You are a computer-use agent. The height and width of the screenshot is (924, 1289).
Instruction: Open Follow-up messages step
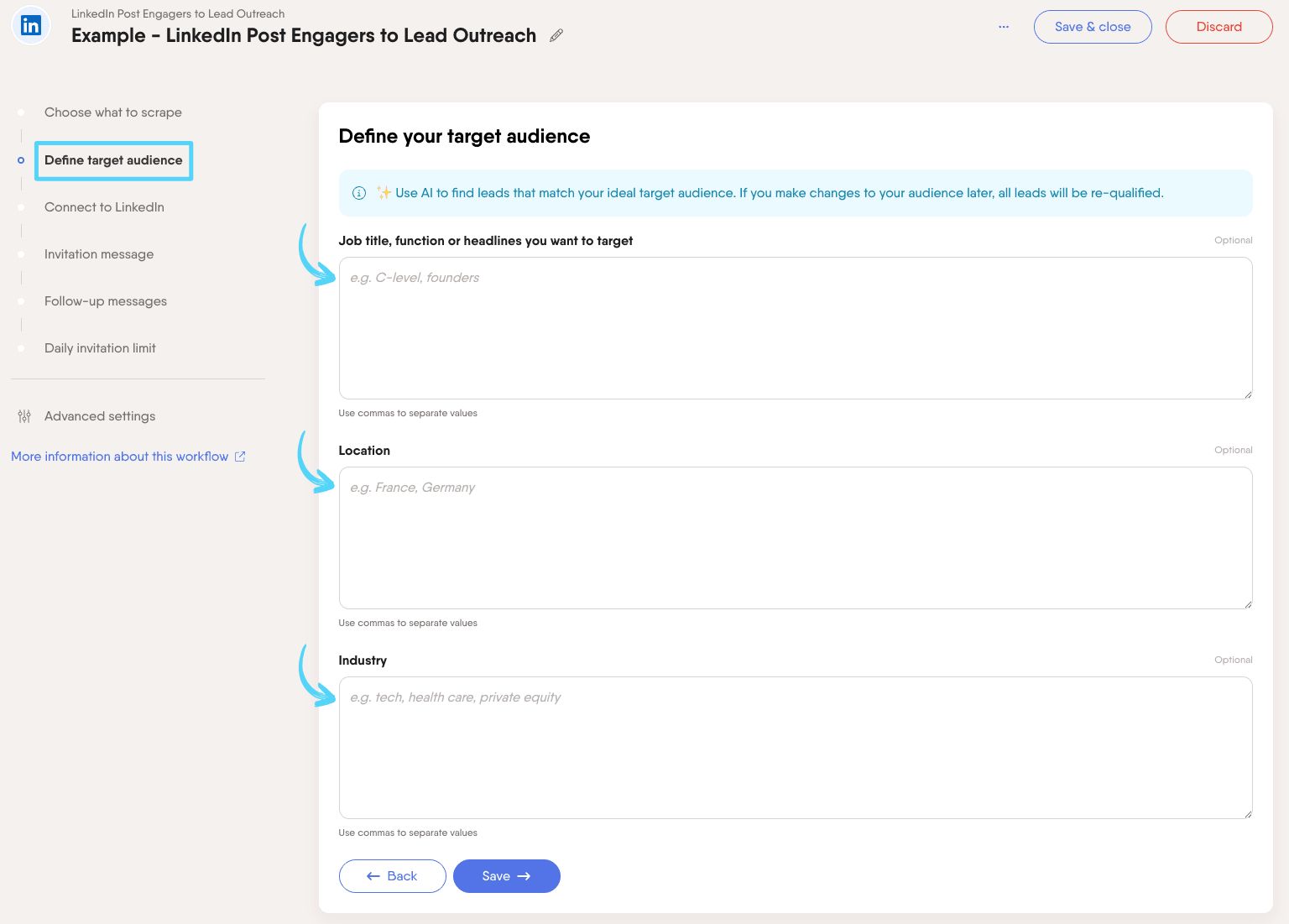point(106,301)
